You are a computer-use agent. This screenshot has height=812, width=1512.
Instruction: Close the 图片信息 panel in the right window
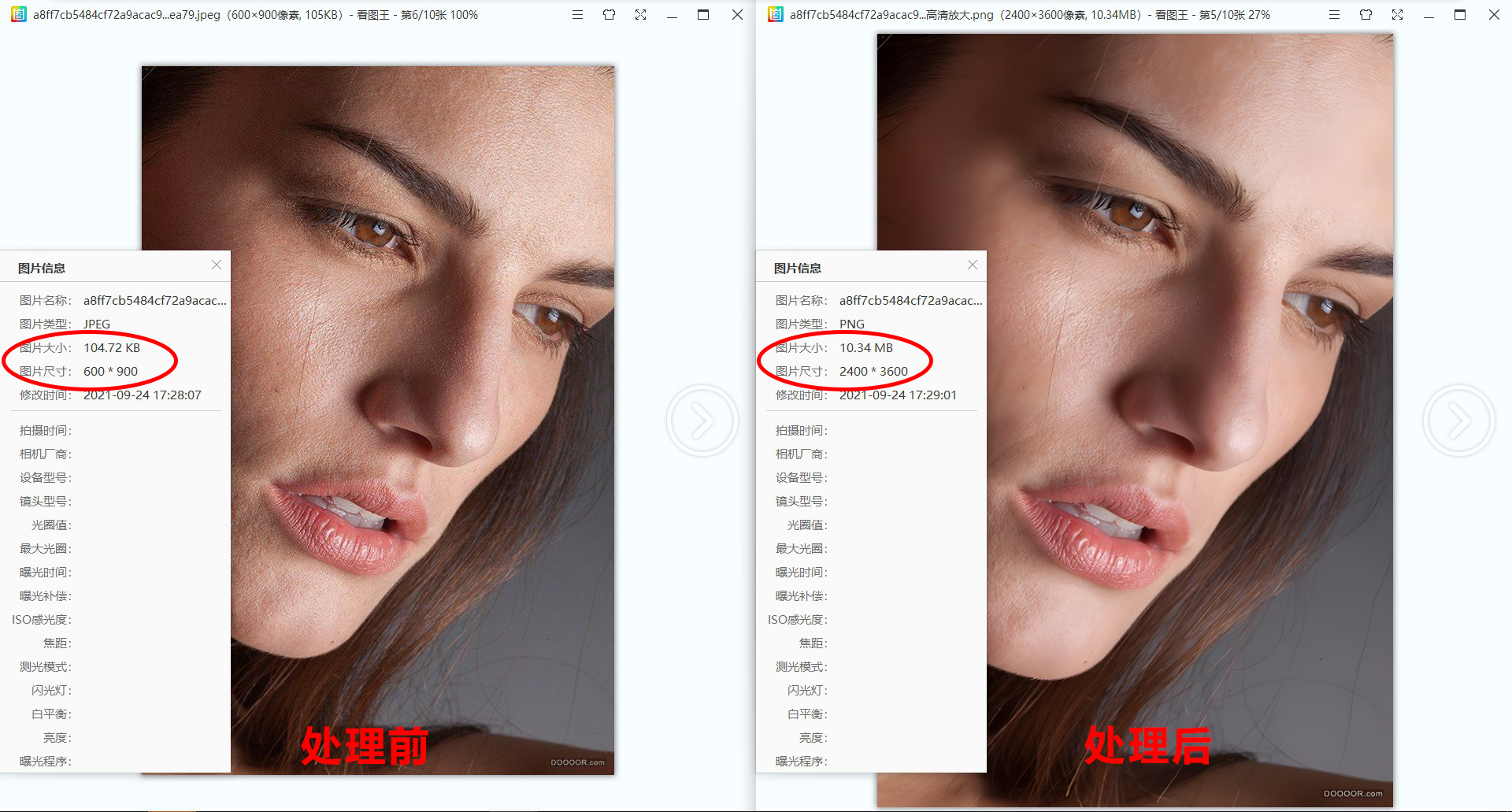click(973, 265)
